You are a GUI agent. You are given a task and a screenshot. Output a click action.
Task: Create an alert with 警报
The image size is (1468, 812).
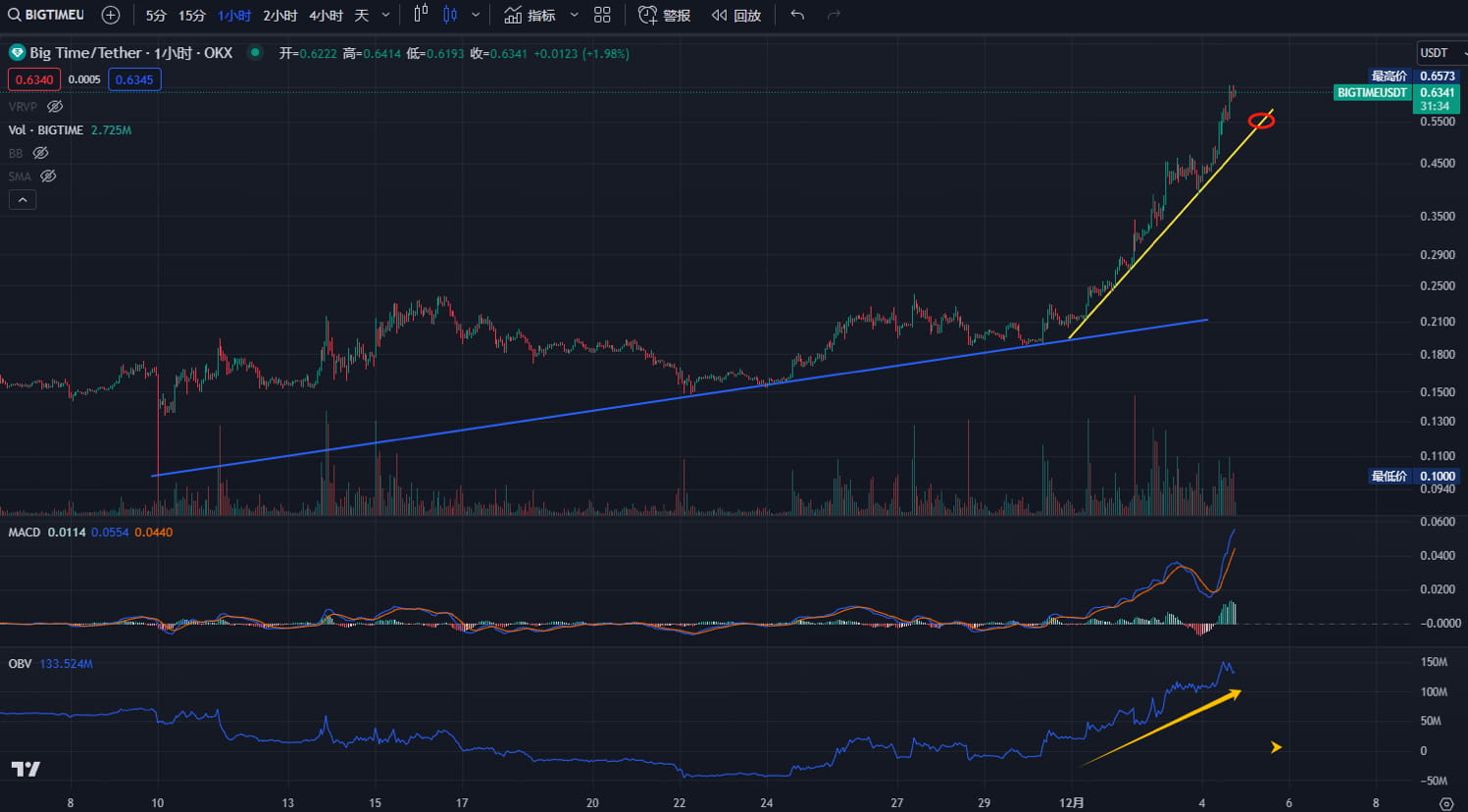tap(664, 16)
